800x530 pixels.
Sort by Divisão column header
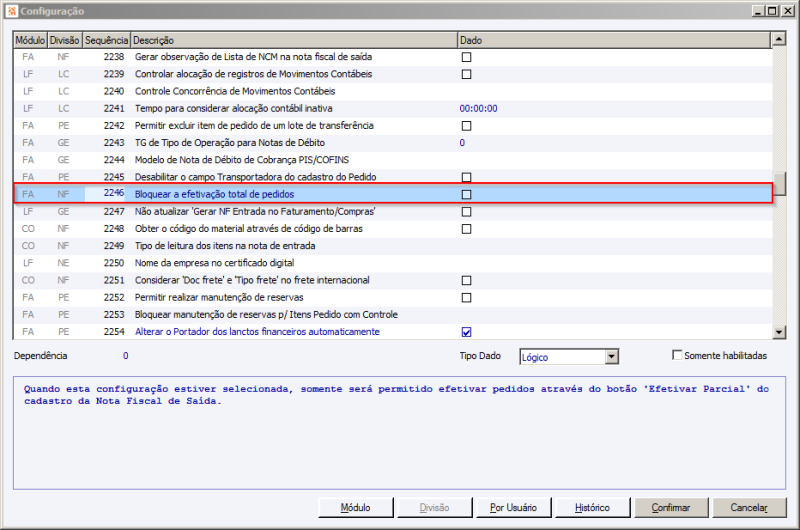[64, 40]
